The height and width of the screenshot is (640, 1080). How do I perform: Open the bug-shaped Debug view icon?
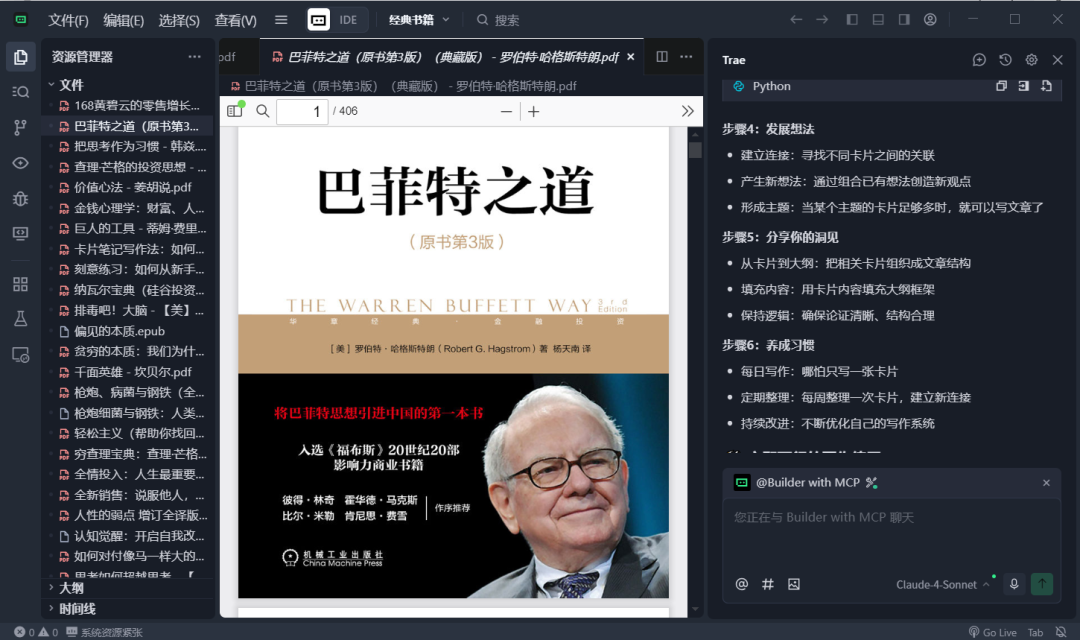21,198
